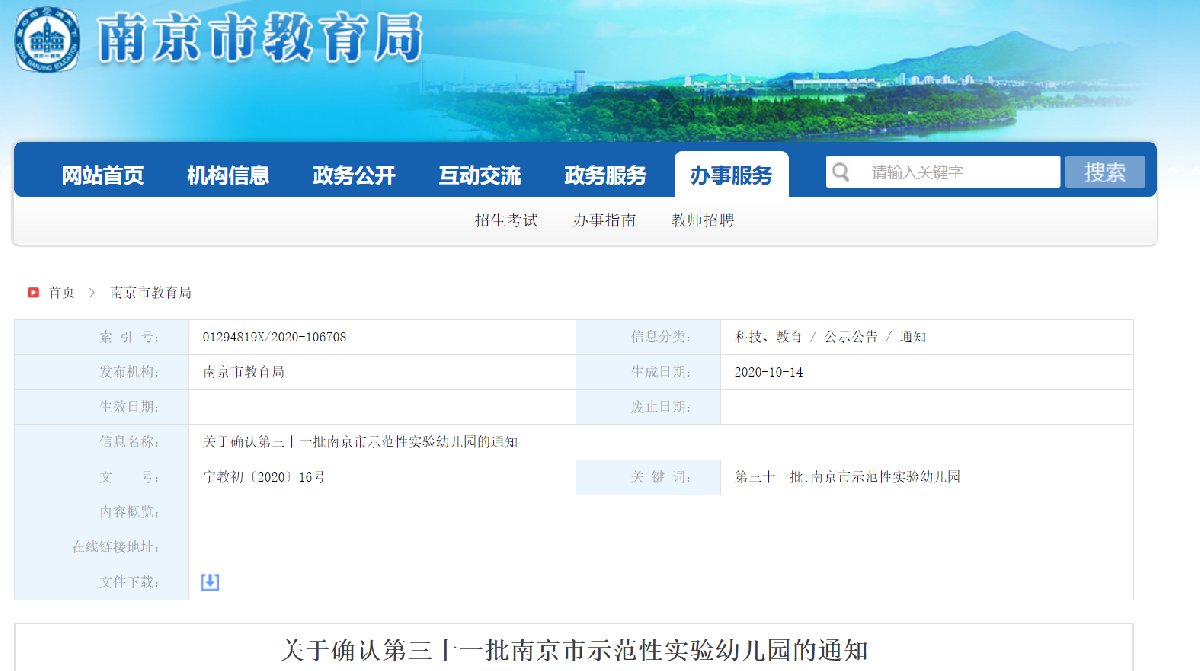Go to the 政务公开 section
The image size is (1200, 671).
pos(354,176)
